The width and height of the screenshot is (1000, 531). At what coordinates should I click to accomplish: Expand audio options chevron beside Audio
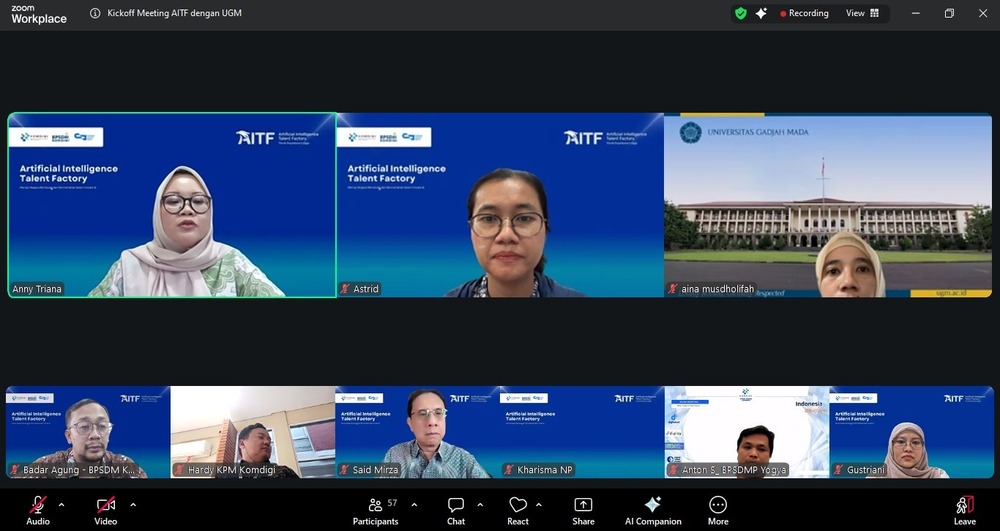pyautogui.click(x=62, y=504)
